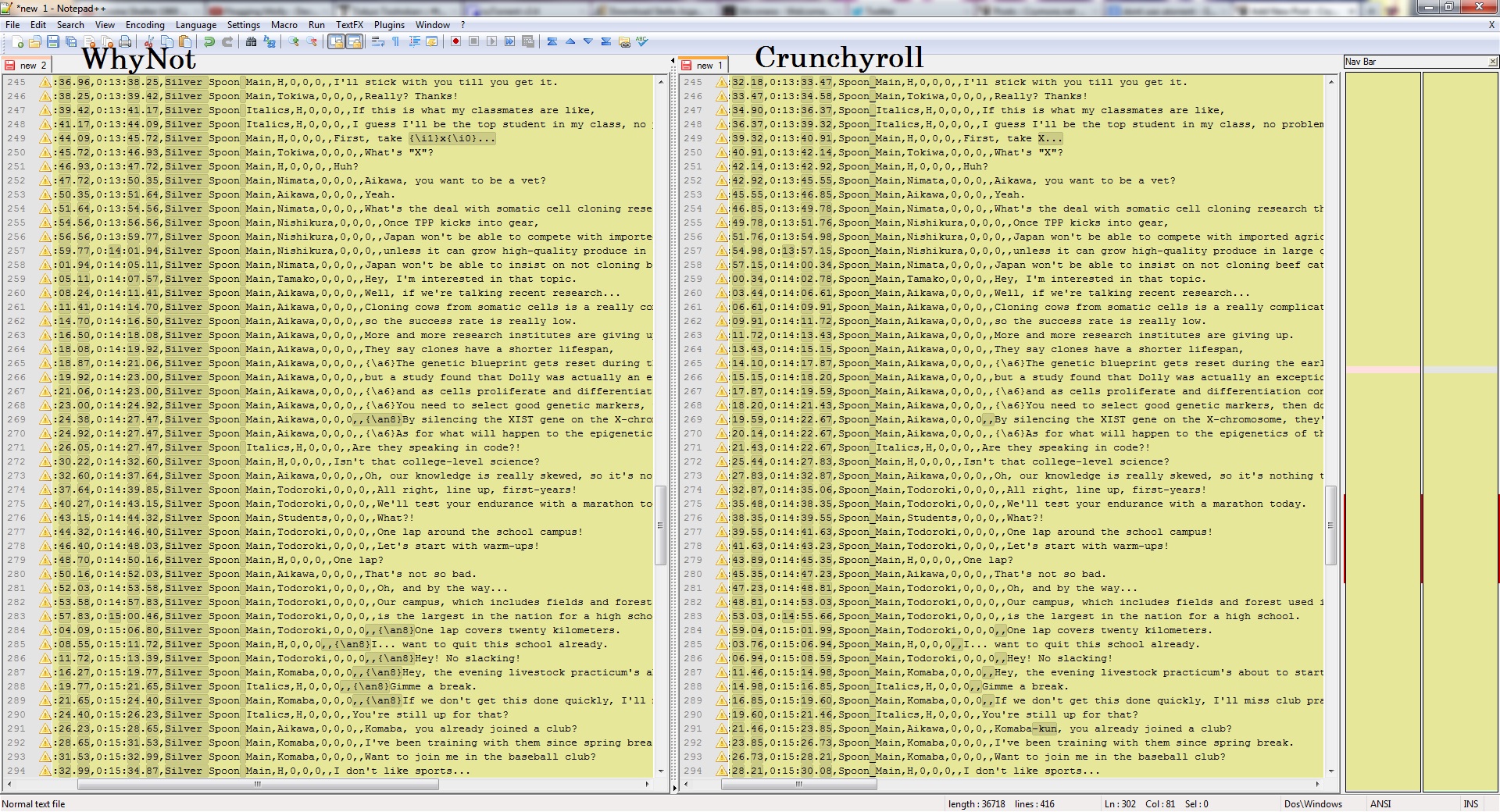Close the document via menu bar X
This screenshot has width=1500, height=812.
[1491, 25]
